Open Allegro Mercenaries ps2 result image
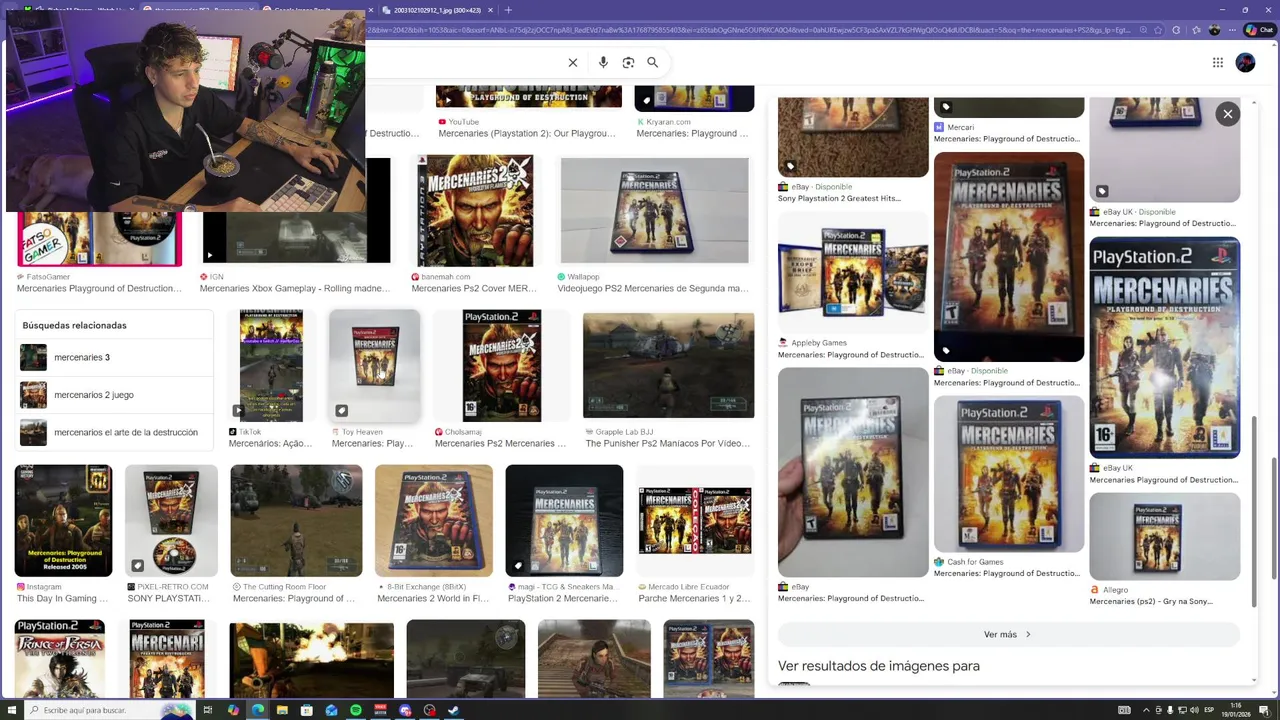 (1164, 536)
